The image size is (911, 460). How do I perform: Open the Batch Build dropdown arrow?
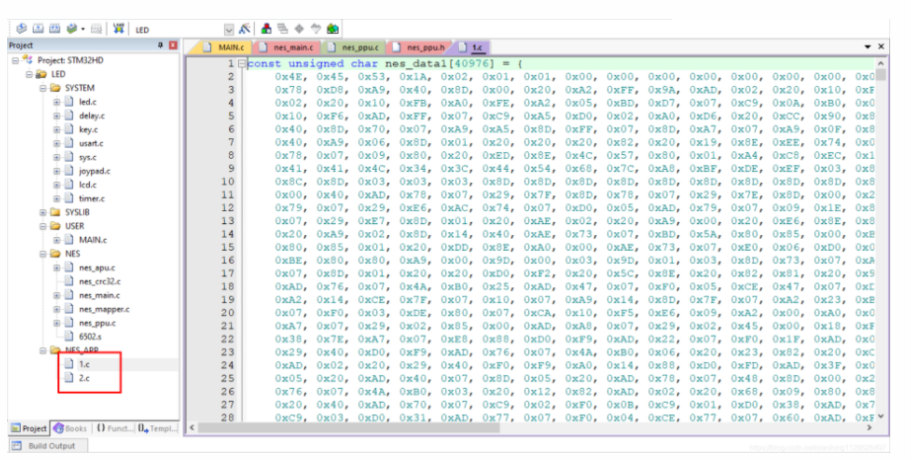pyautogui.click(x=83, y=29)
